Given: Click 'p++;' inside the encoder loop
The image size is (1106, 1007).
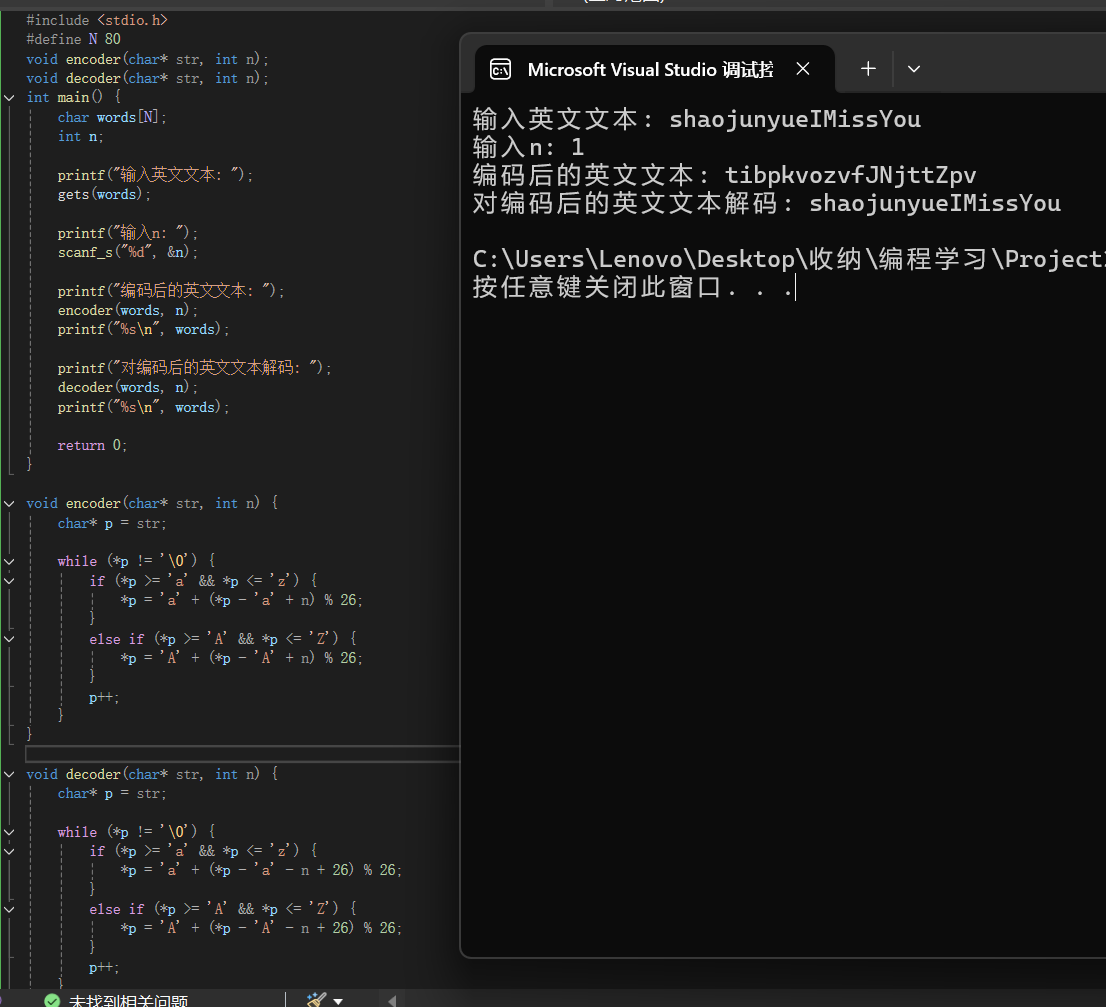Looking at the screenshot, I should pyautogui.click(x=104, y=697).
